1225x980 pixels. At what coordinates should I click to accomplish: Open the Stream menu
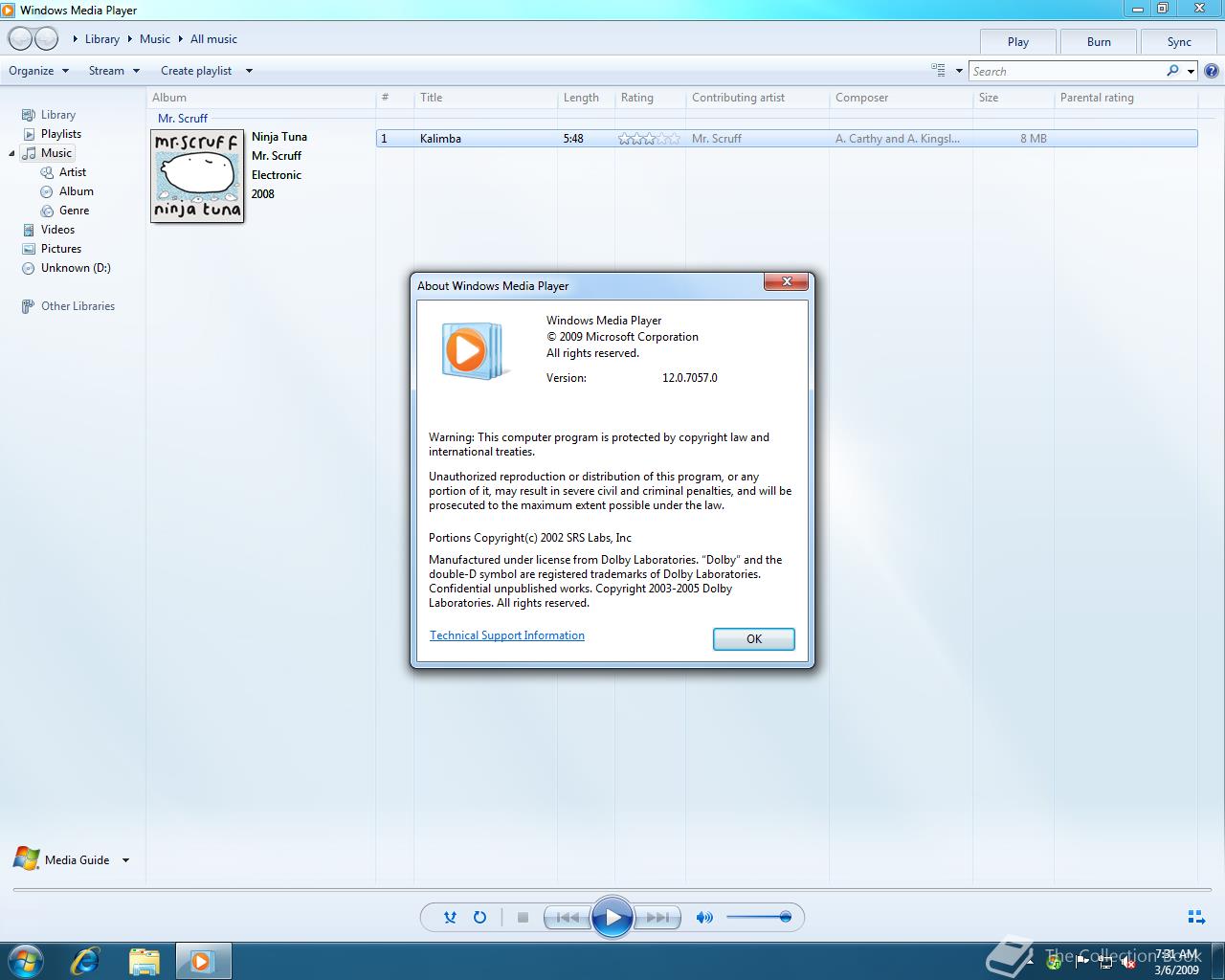(x=114, y=71)
